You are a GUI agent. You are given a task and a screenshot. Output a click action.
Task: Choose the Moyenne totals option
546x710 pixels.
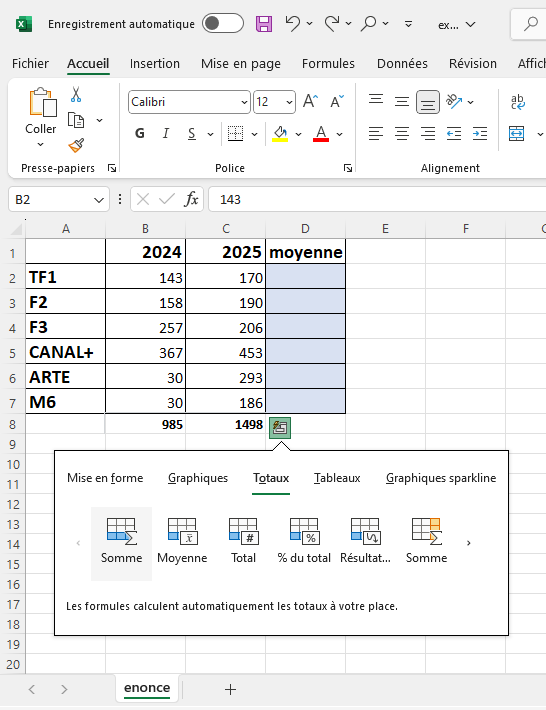tap(182, 542)
